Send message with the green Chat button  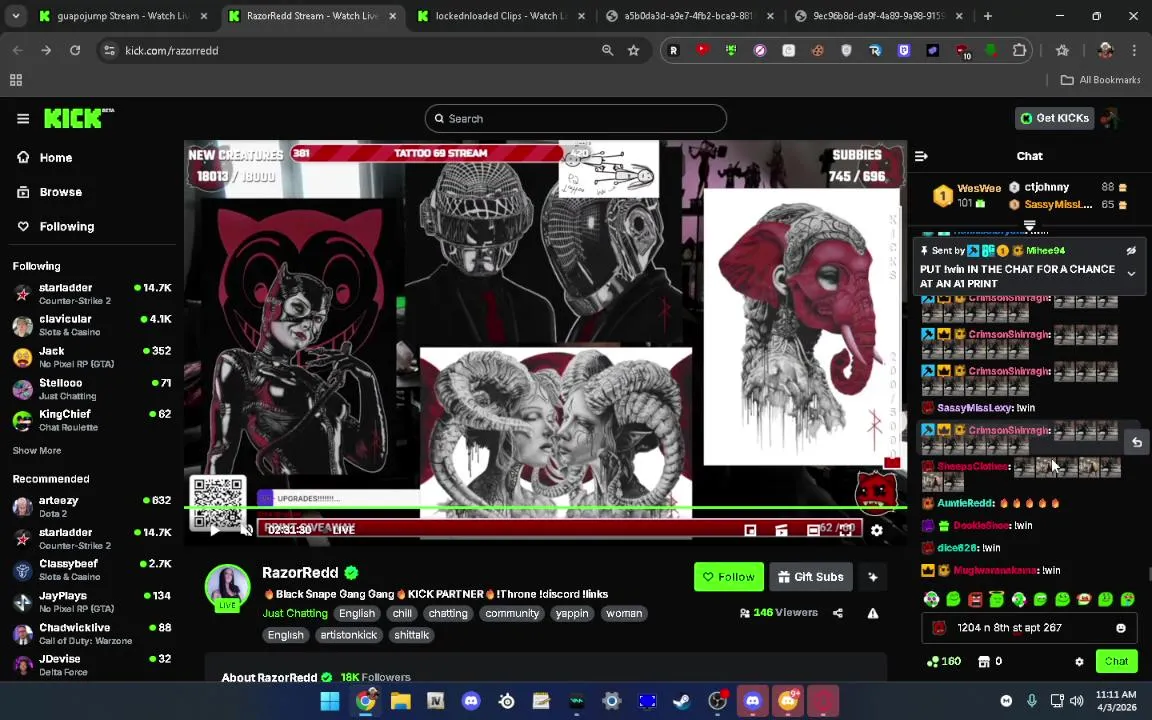click(1116, 661)
